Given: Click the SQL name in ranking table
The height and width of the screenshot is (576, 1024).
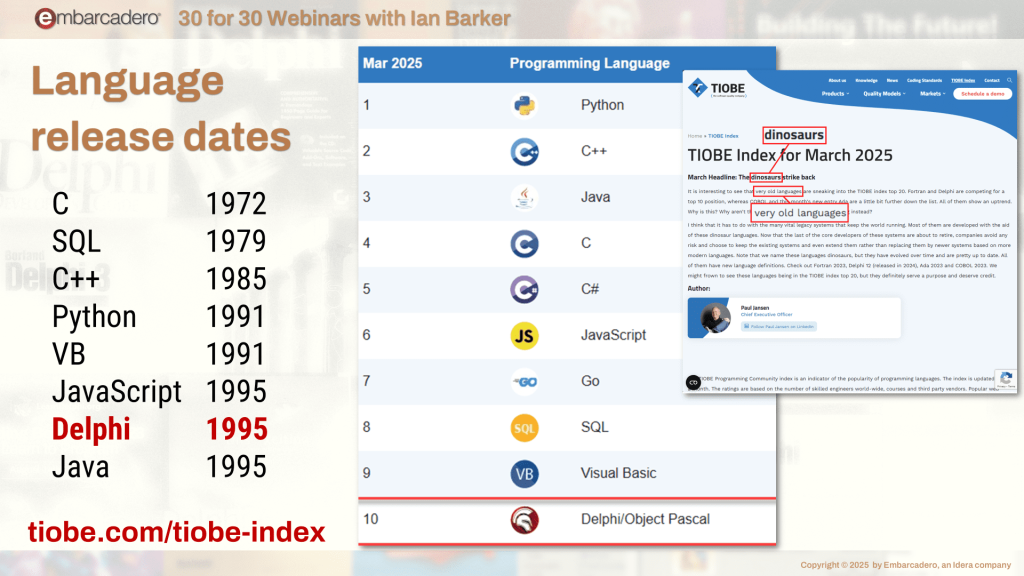Looking at the screenshot, I should click(594, 427).
